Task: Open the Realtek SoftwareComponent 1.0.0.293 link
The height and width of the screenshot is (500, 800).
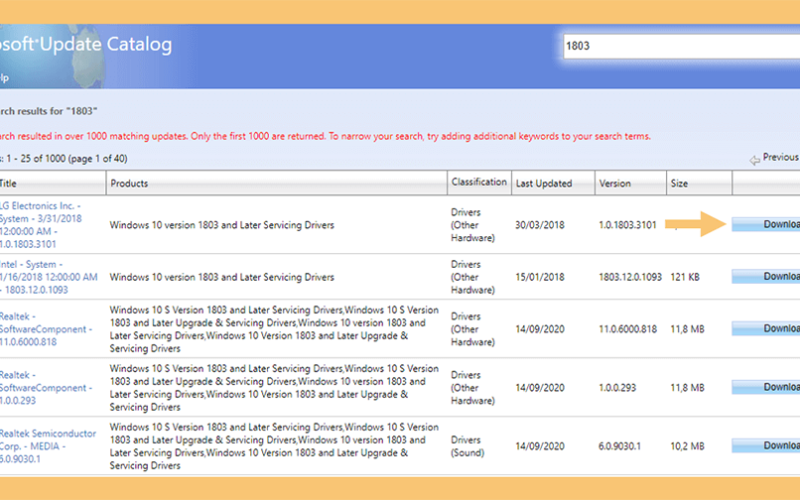Action: pos(46,388)
